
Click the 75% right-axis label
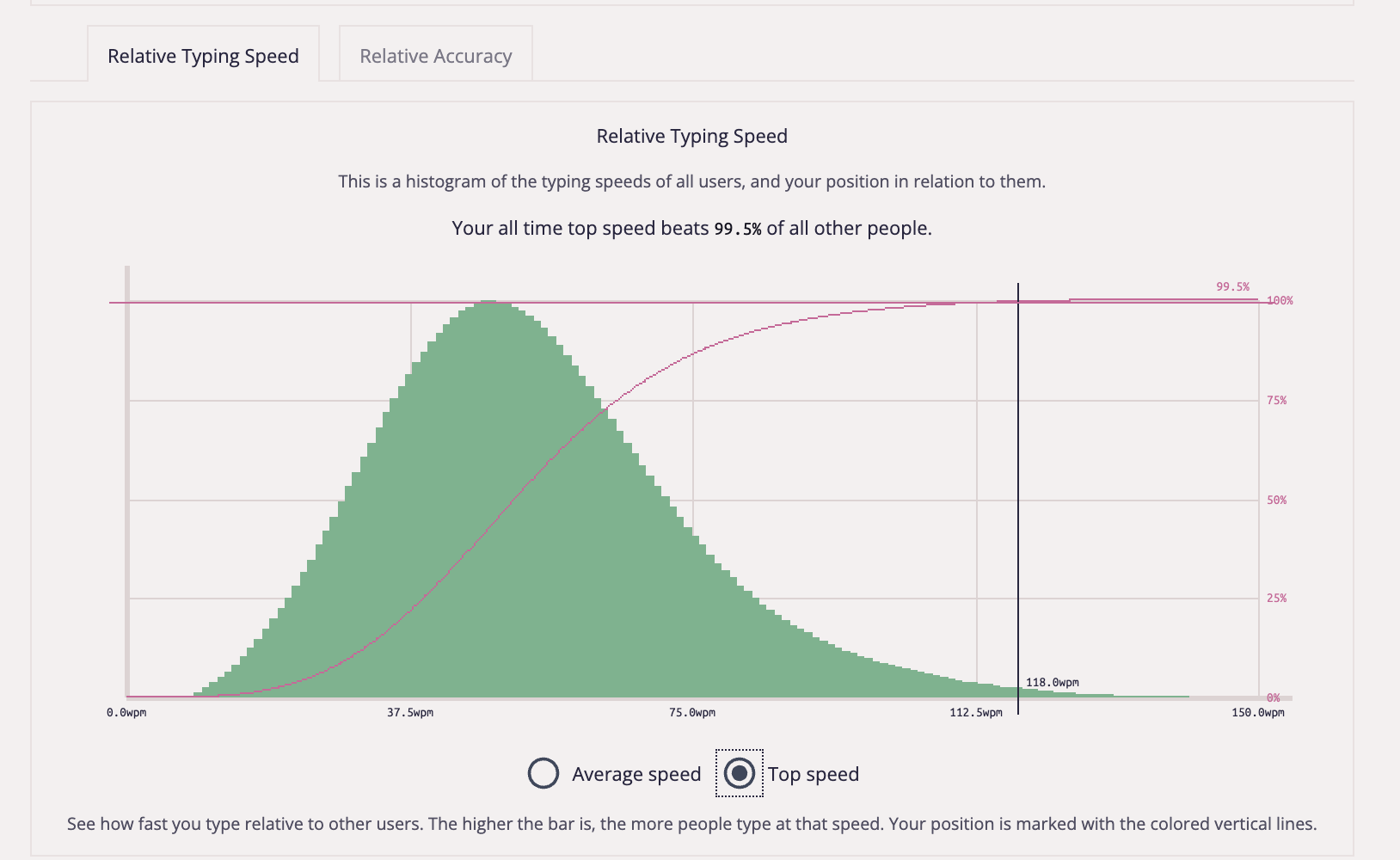pos(1276,401)
